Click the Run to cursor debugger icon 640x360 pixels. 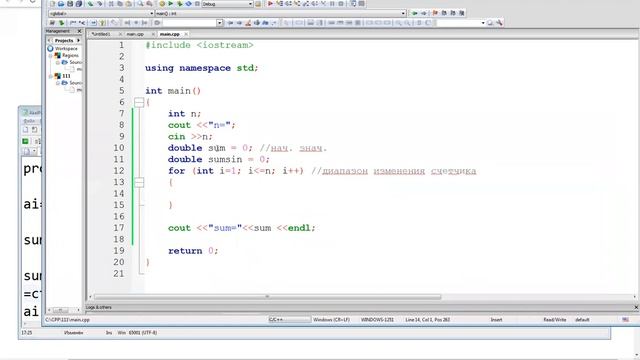[x=279, y=4]
